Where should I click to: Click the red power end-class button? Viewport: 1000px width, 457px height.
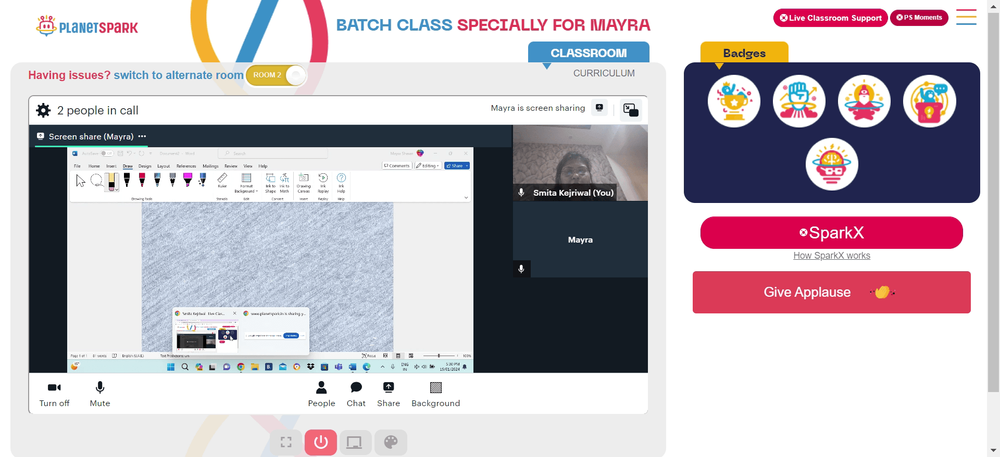click(320, 442)
